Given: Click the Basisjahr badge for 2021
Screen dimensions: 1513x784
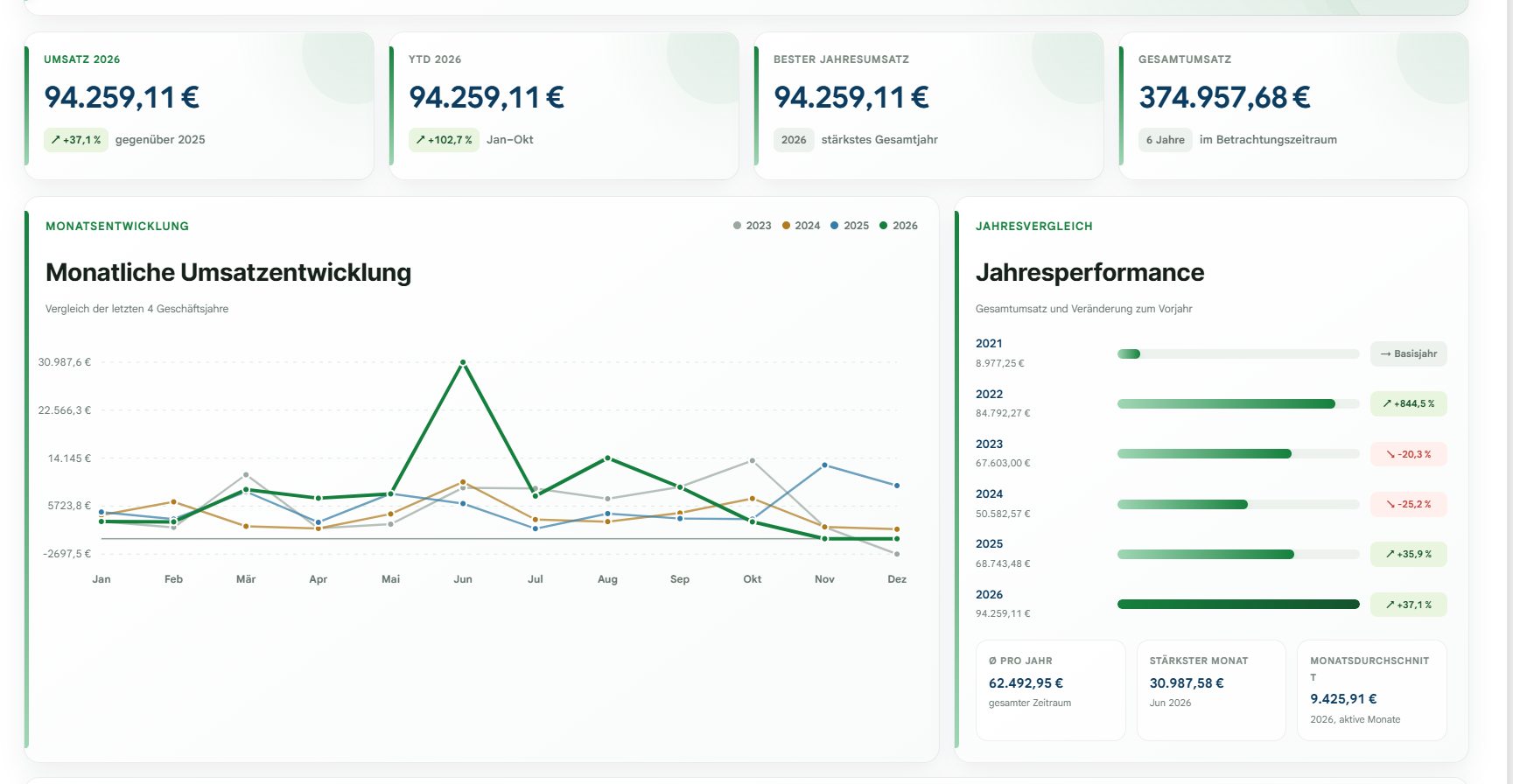Looking at the screenshot, I should (1409, 353).
